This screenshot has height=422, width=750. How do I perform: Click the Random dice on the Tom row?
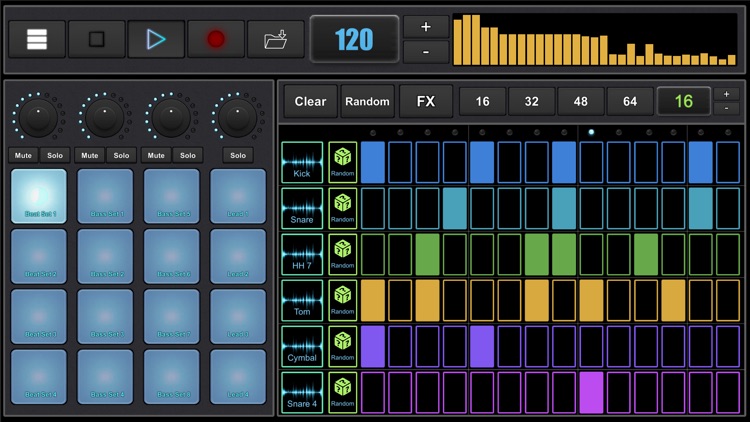[342, 300]
